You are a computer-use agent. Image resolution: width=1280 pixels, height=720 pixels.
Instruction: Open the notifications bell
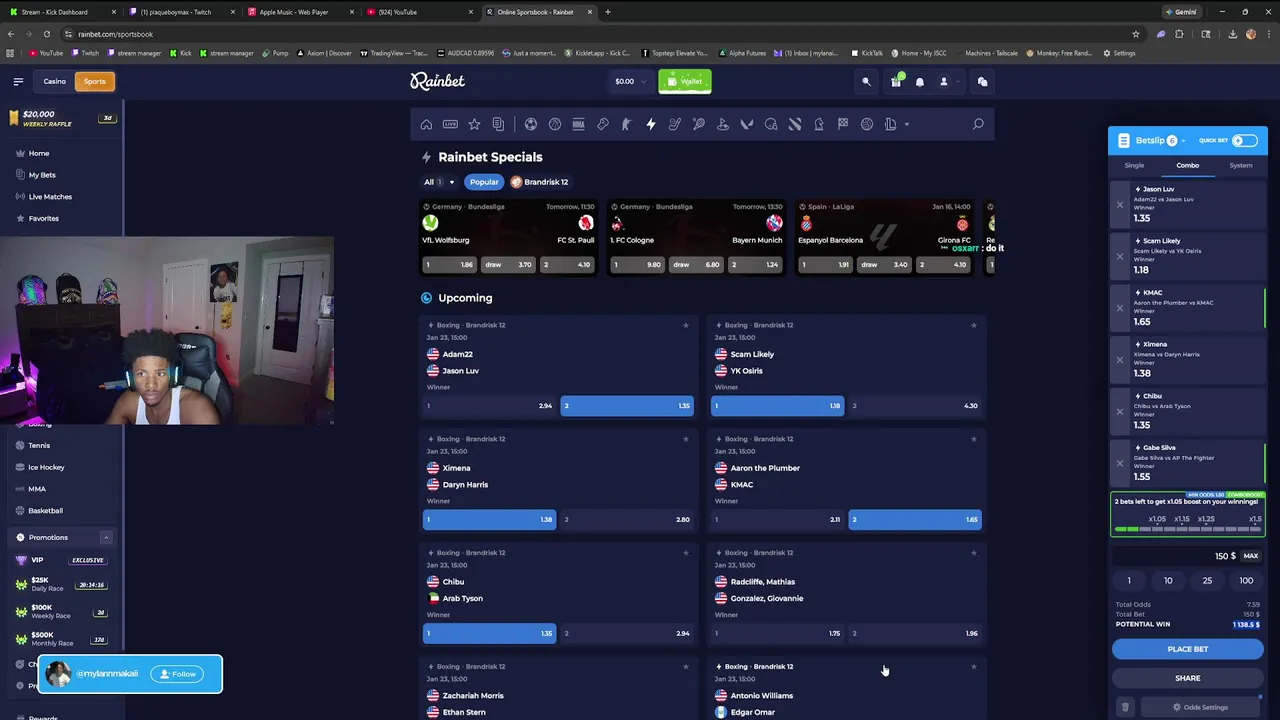(x=920, y=82)
